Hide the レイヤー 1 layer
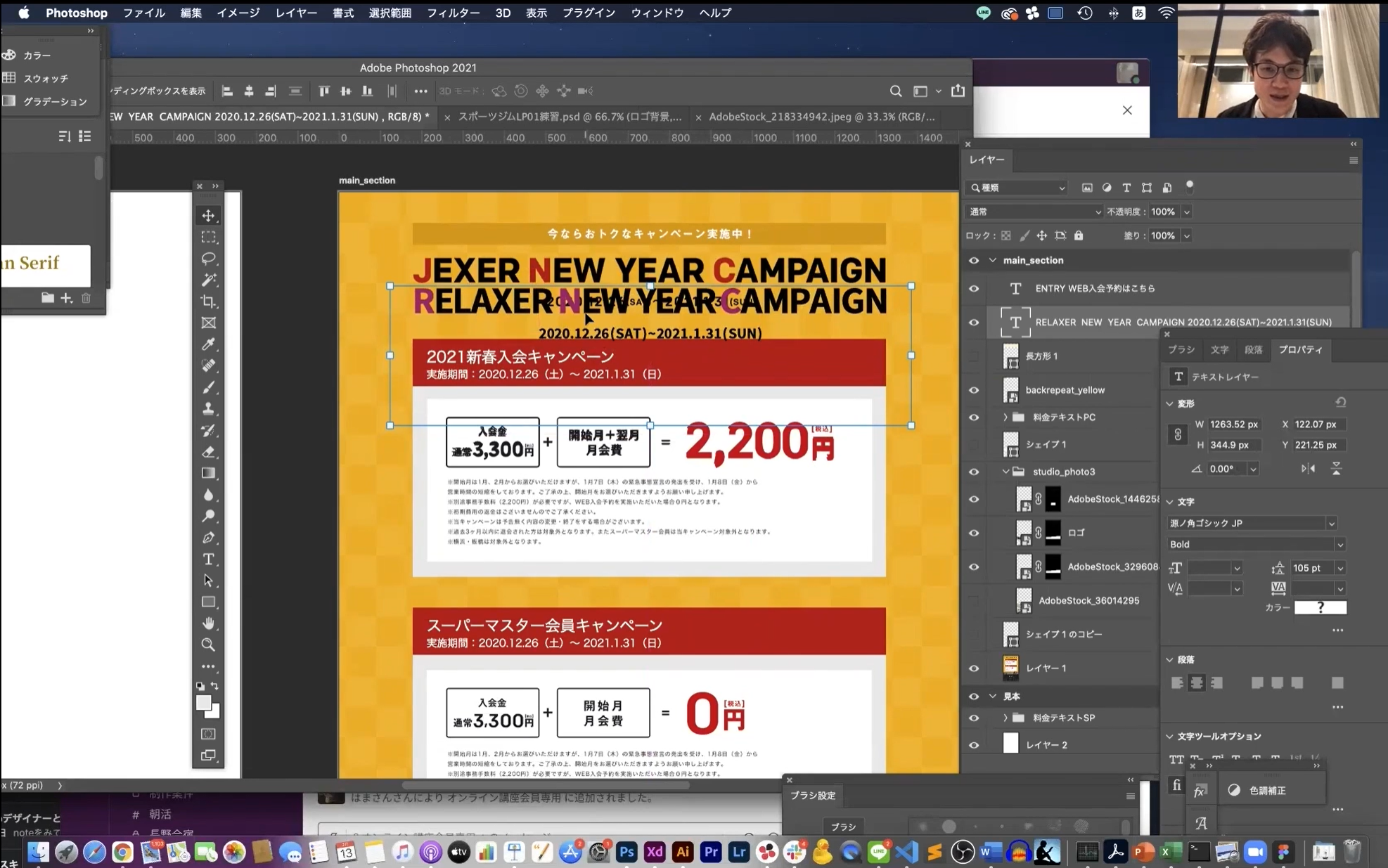This screenshot has width=1388, height=868. 974,668
